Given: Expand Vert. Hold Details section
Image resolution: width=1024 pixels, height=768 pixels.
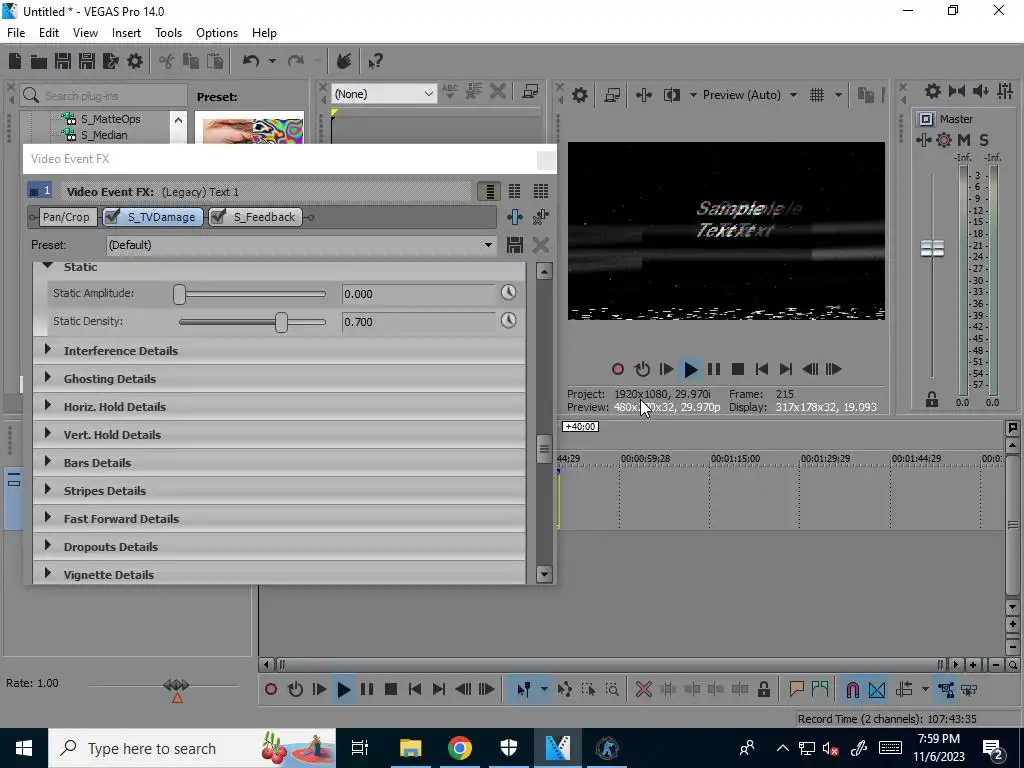Looking at the screenshot, I should tap(47, 434).
